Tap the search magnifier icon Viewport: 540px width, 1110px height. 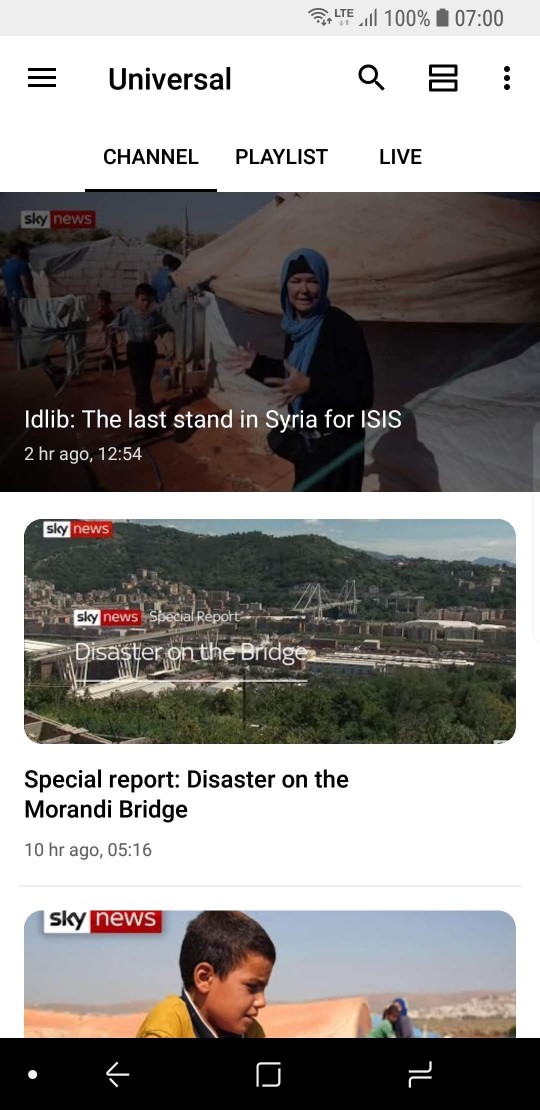tap(372, 78)
